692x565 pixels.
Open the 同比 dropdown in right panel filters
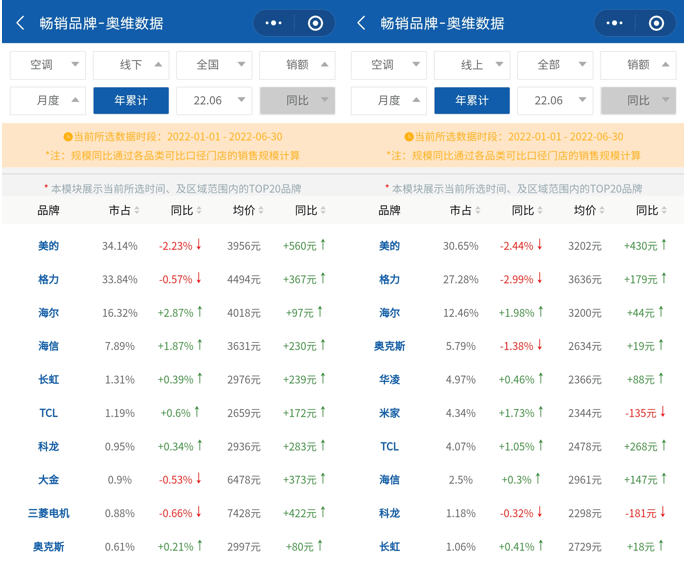click(638, 101)
